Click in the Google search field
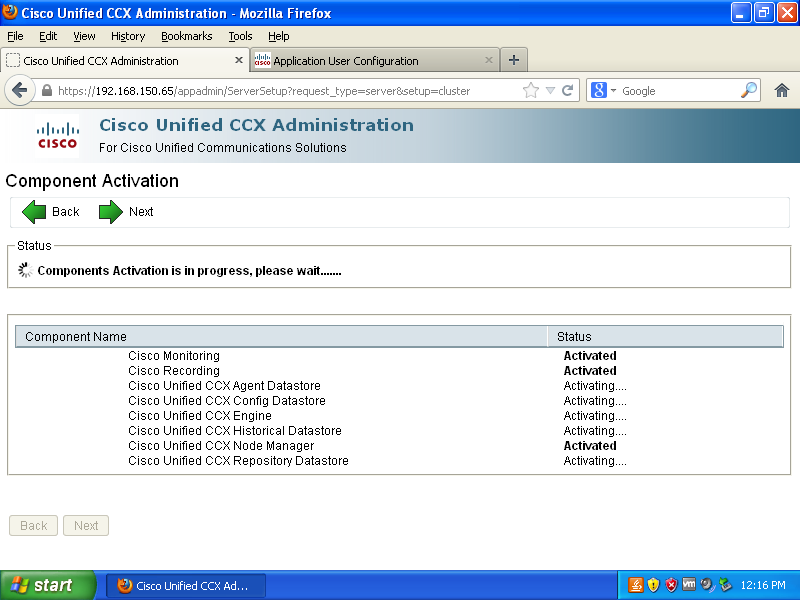800x600 pixels. pos(679,91)
